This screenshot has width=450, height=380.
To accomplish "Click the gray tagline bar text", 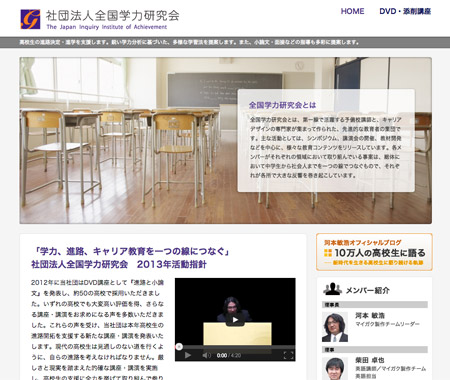I will (x=189, y=43).
